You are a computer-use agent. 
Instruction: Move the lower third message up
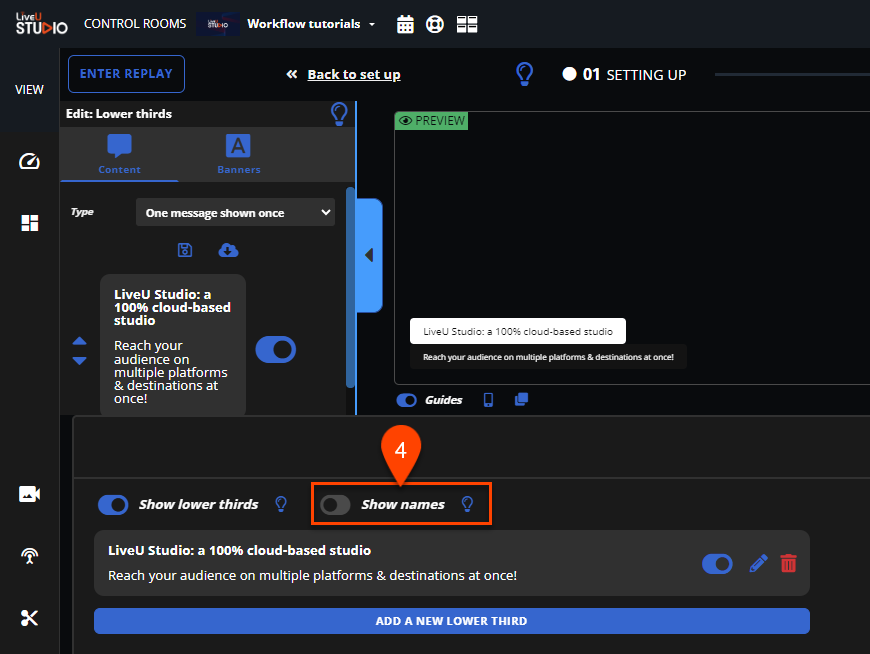[79, 341]
